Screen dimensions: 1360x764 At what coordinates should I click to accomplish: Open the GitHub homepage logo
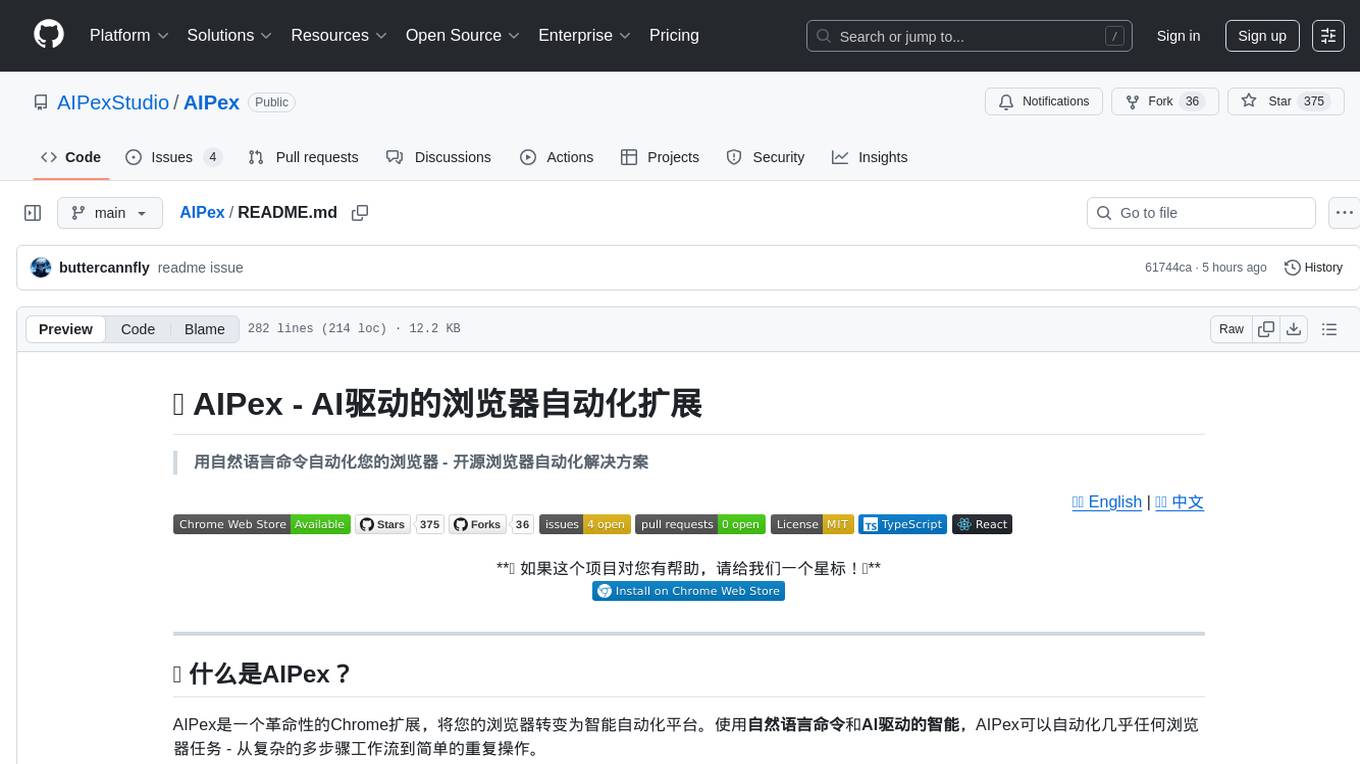point(49,35)
